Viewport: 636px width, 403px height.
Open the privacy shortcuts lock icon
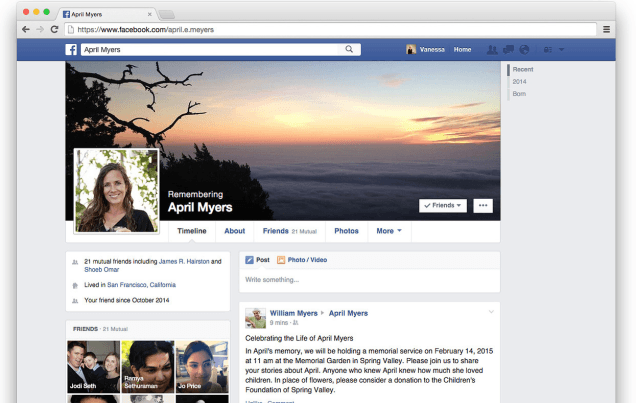pyautogui.click(x=548, y=49)
